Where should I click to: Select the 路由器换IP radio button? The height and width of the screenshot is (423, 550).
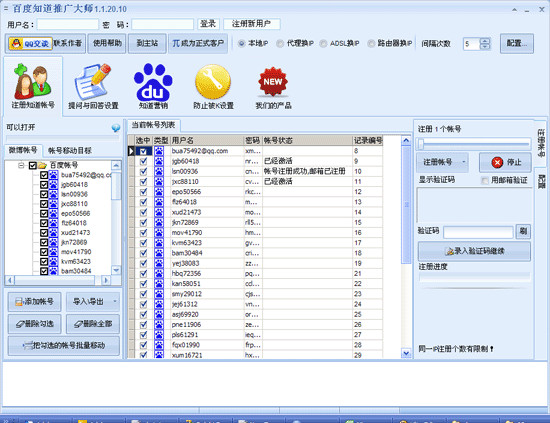[371, 43]
